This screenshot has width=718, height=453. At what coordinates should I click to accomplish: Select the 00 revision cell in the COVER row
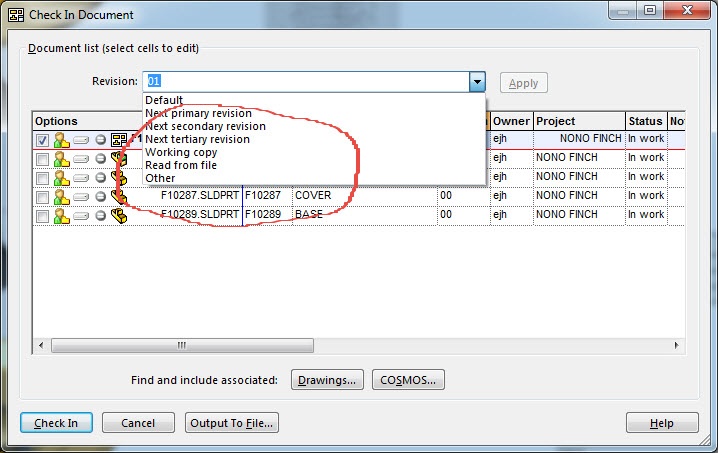click(x=464, y=196)
